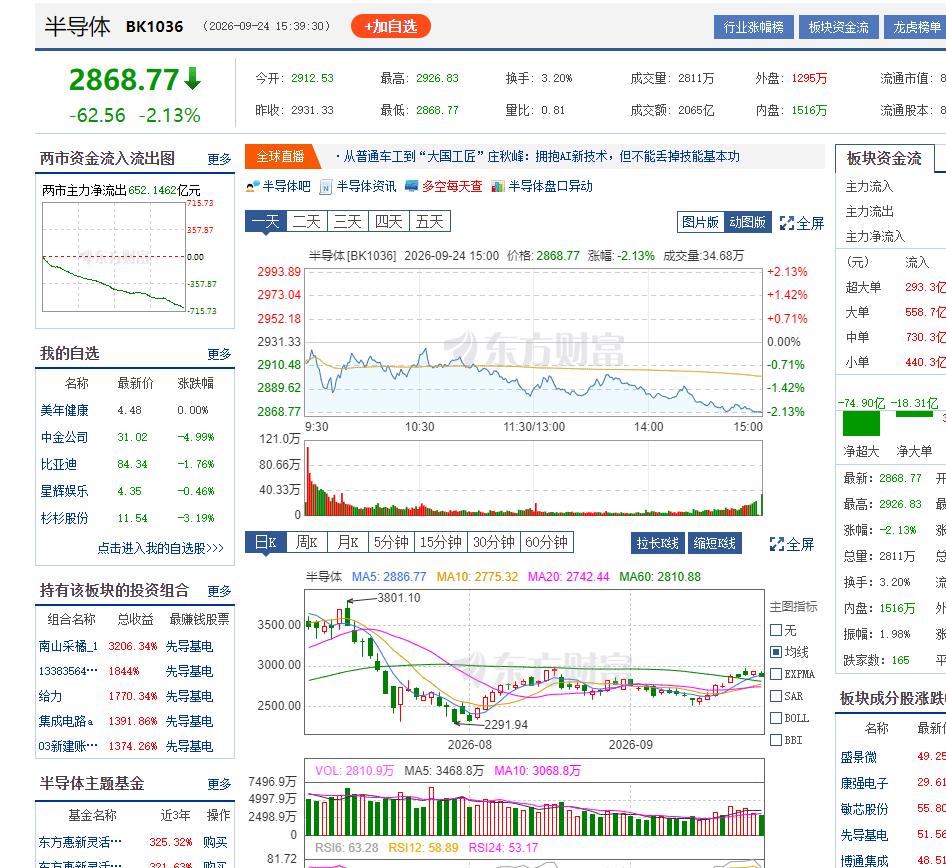Enable the EXPMA indicator

[776, 674]
